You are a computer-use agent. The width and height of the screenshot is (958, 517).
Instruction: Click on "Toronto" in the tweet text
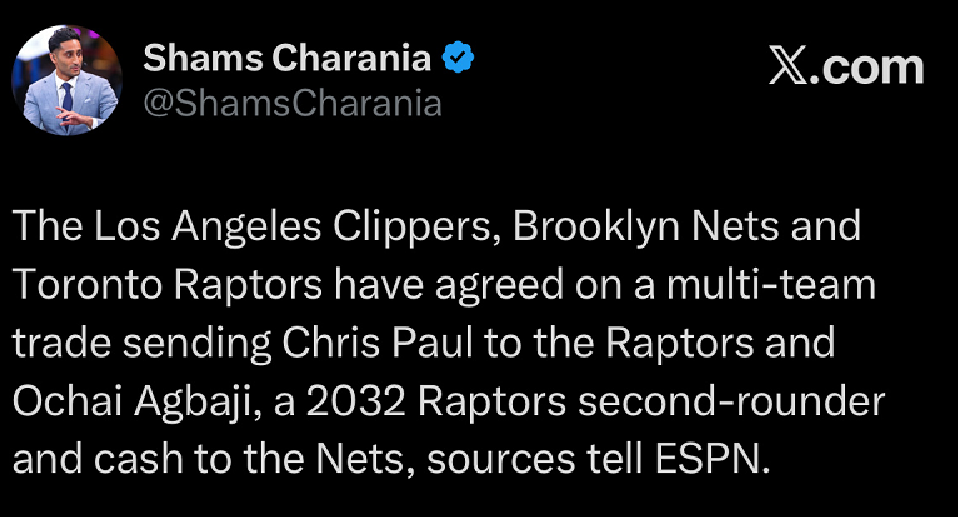[x=89, y=285]
